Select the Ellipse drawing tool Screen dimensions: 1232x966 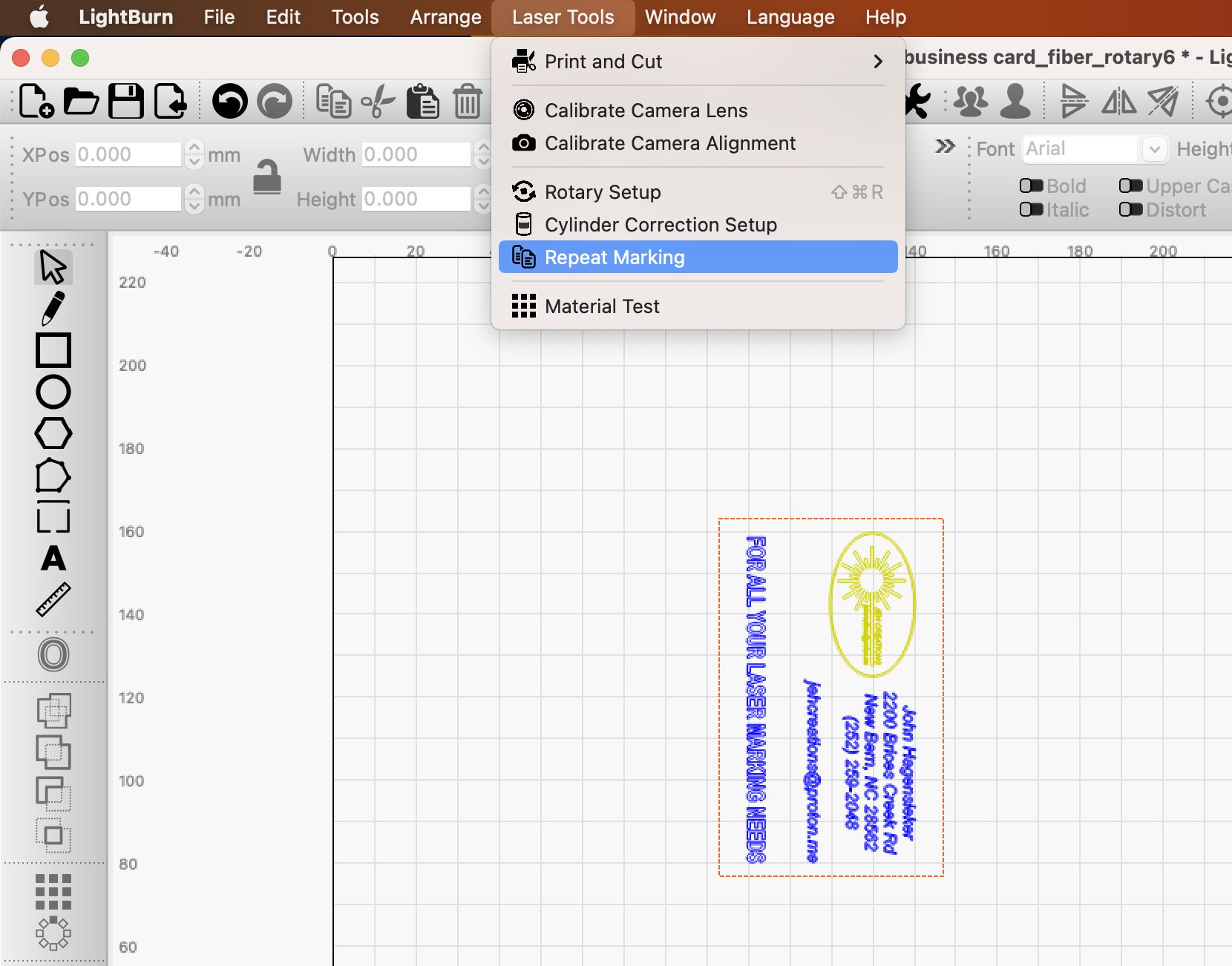[x=53, y=392]
